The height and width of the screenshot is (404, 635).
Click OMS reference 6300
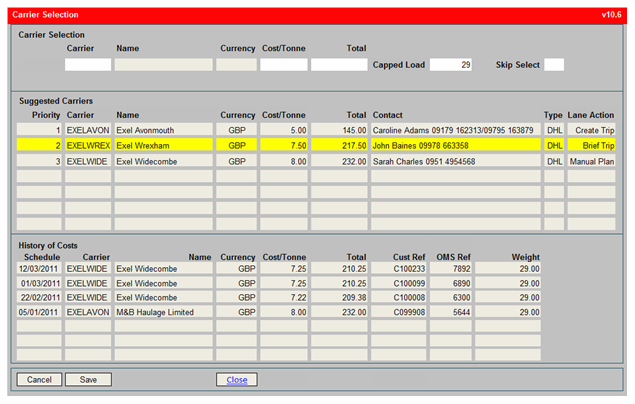[x=451, y=298]
